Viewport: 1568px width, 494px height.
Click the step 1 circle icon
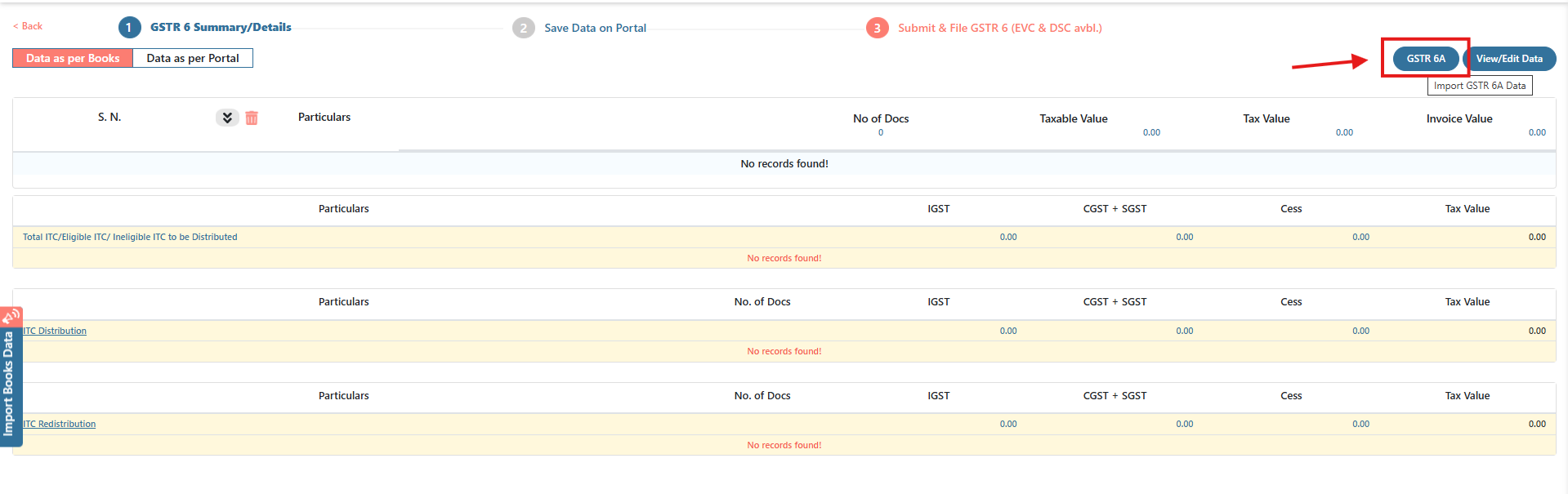(x=129, y=28)
